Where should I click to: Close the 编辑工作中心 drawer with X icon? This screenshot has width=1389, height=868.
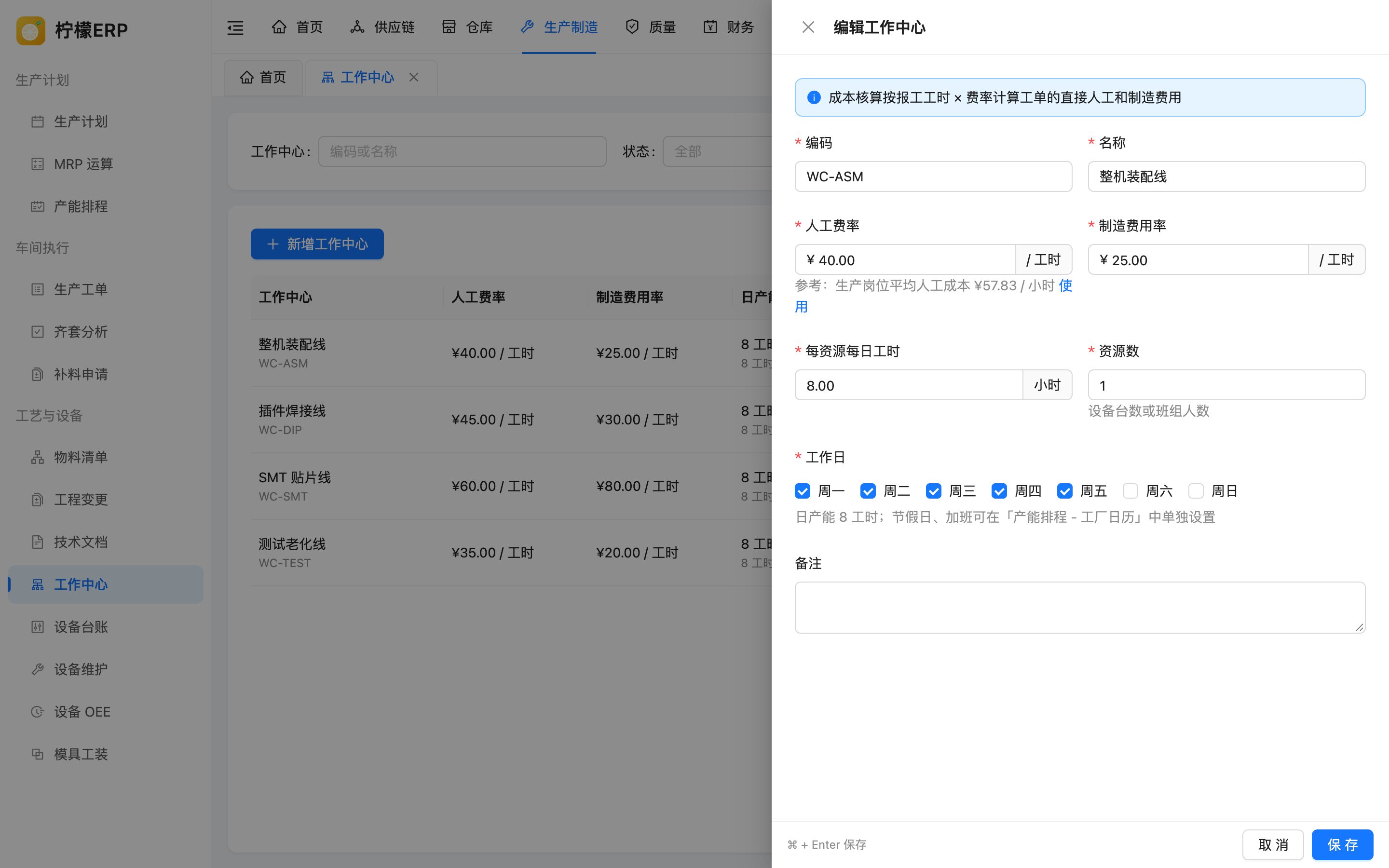point(808,27)
